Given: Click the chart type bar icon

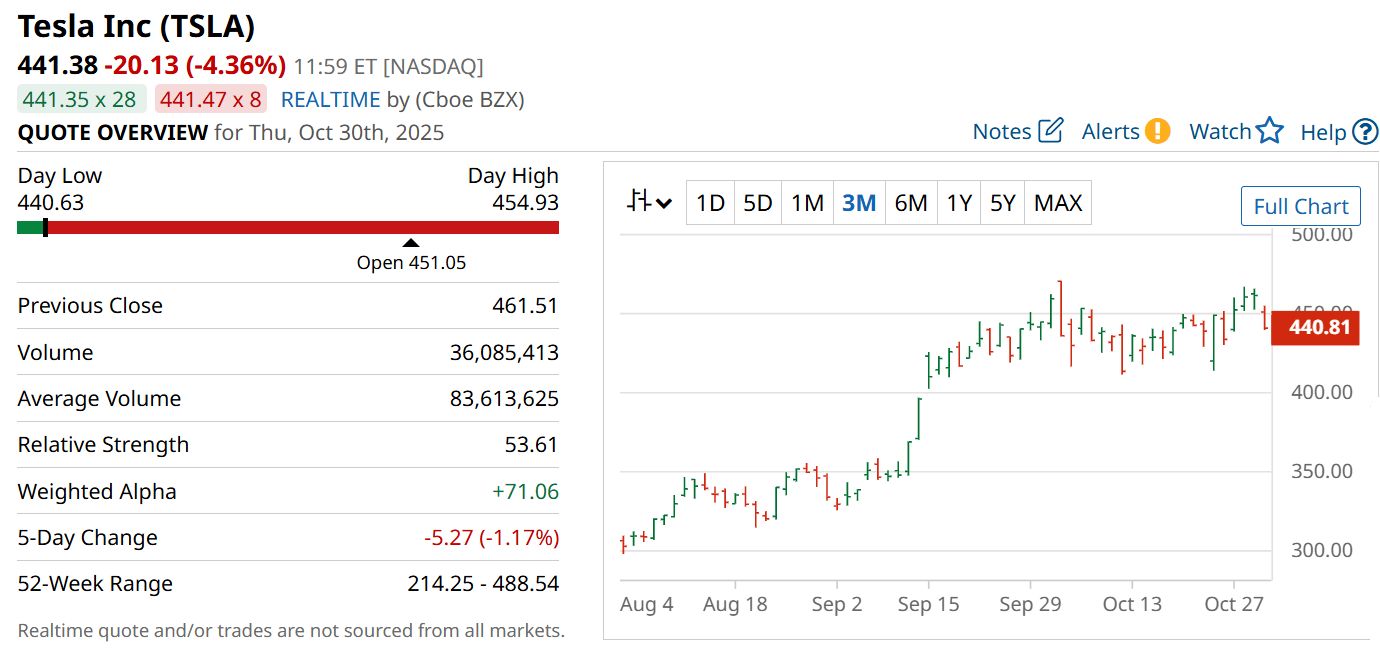Looking at the screenshot, I should [x=639, y=202].
